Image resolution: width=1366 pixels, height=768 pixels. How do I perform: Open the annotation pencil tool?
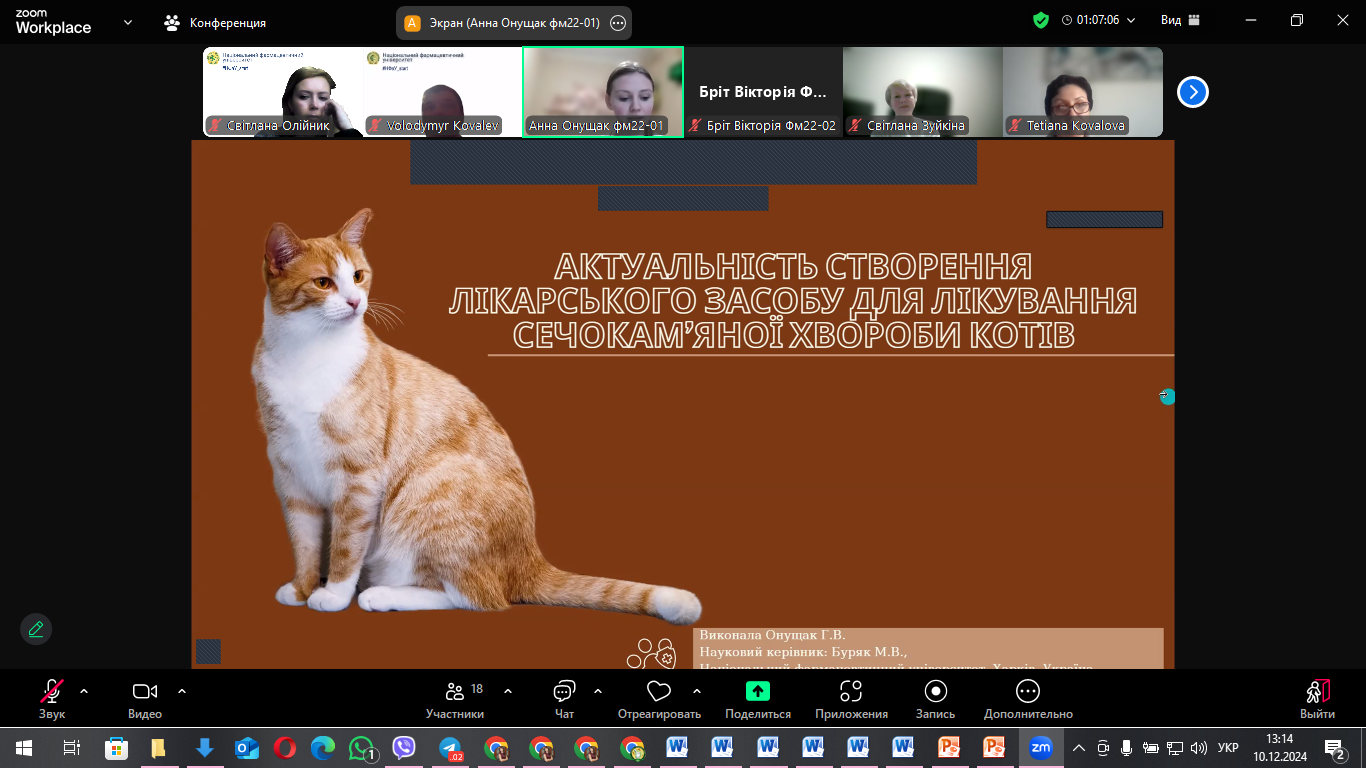(36, 629)
